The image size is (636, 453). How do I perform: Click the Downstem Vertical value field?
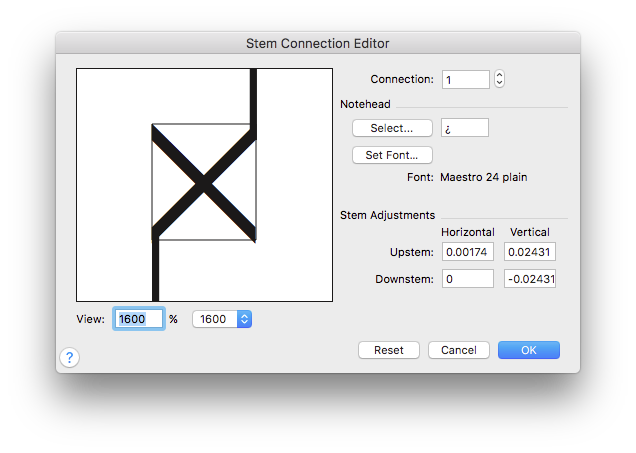click(530, 279)
